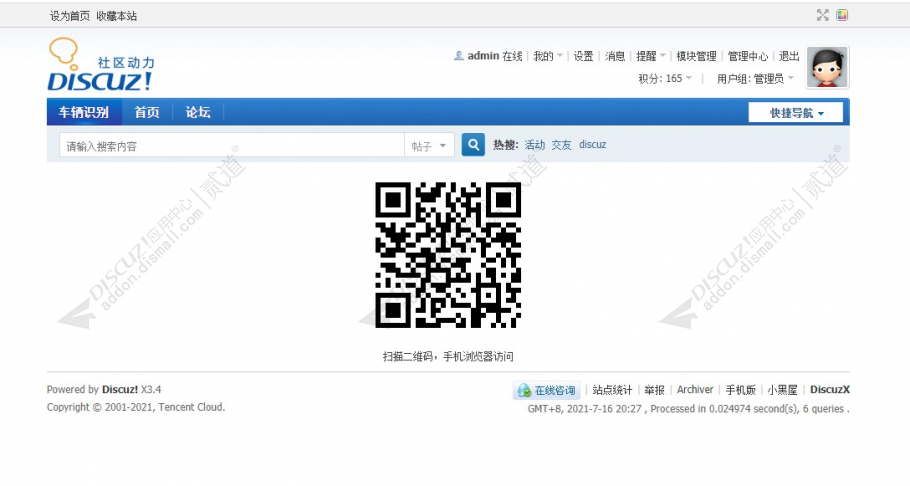The width and height of the screenshot is (910, 486).
Task: Click 收藏本站 link
Action: (x=117, y=16)
